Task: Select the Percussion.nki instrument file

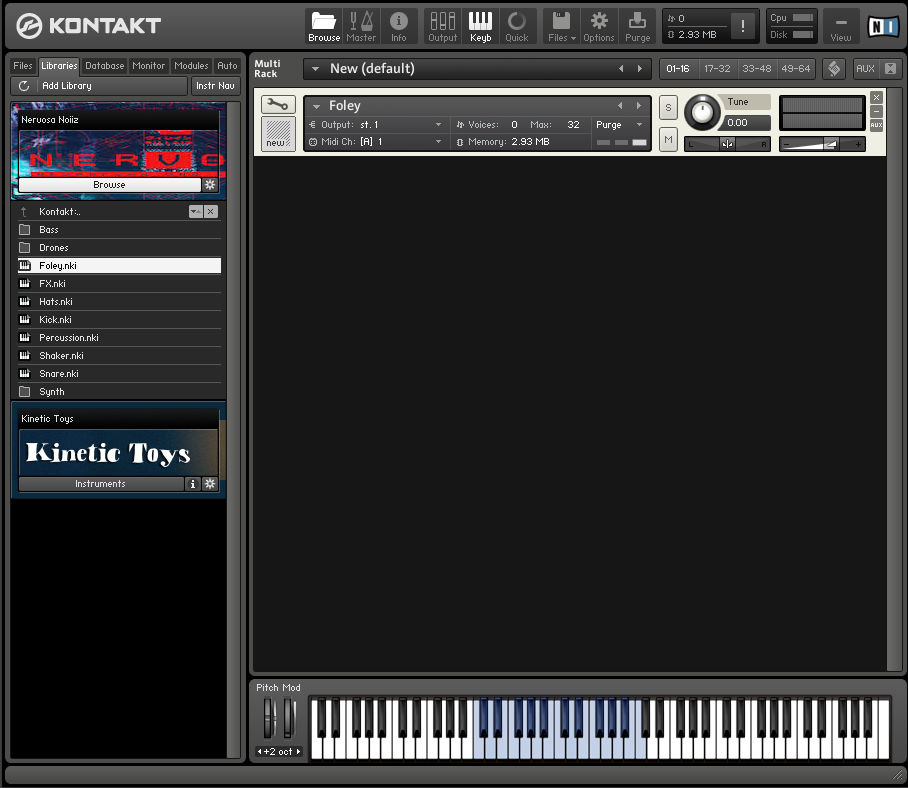Action: (120, 338)
